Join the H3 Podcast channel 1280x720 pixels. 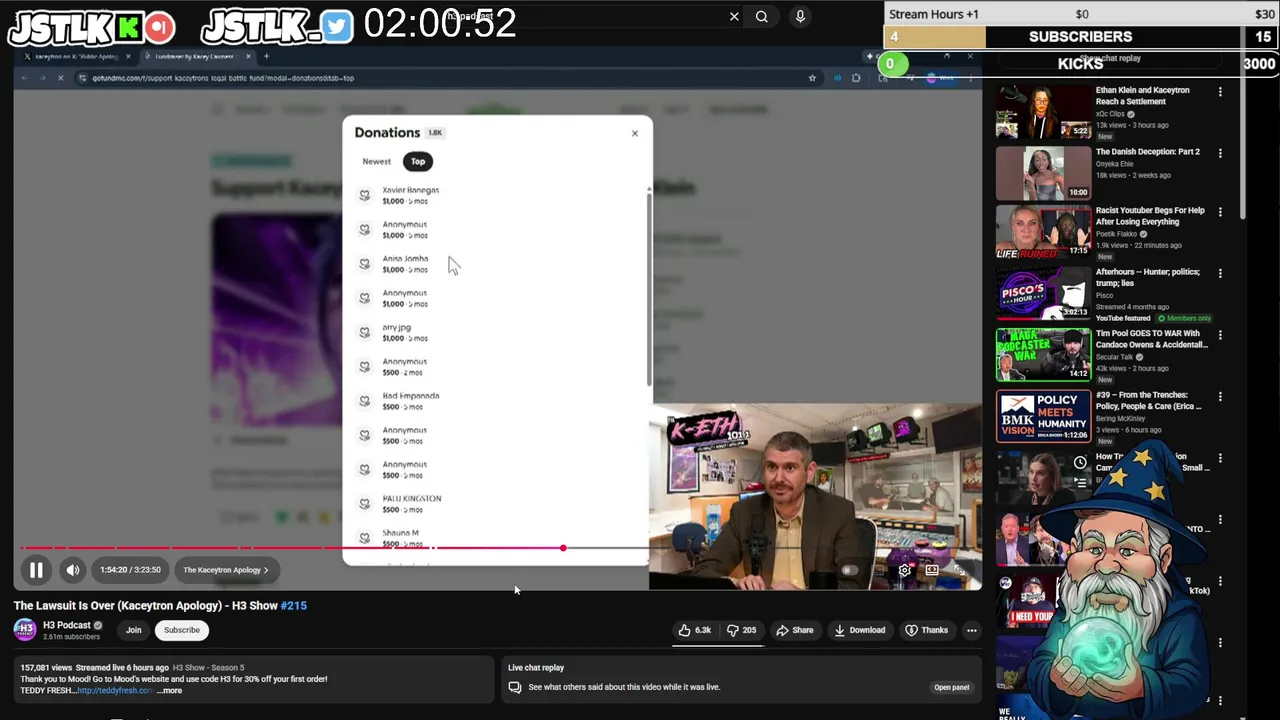133,630
